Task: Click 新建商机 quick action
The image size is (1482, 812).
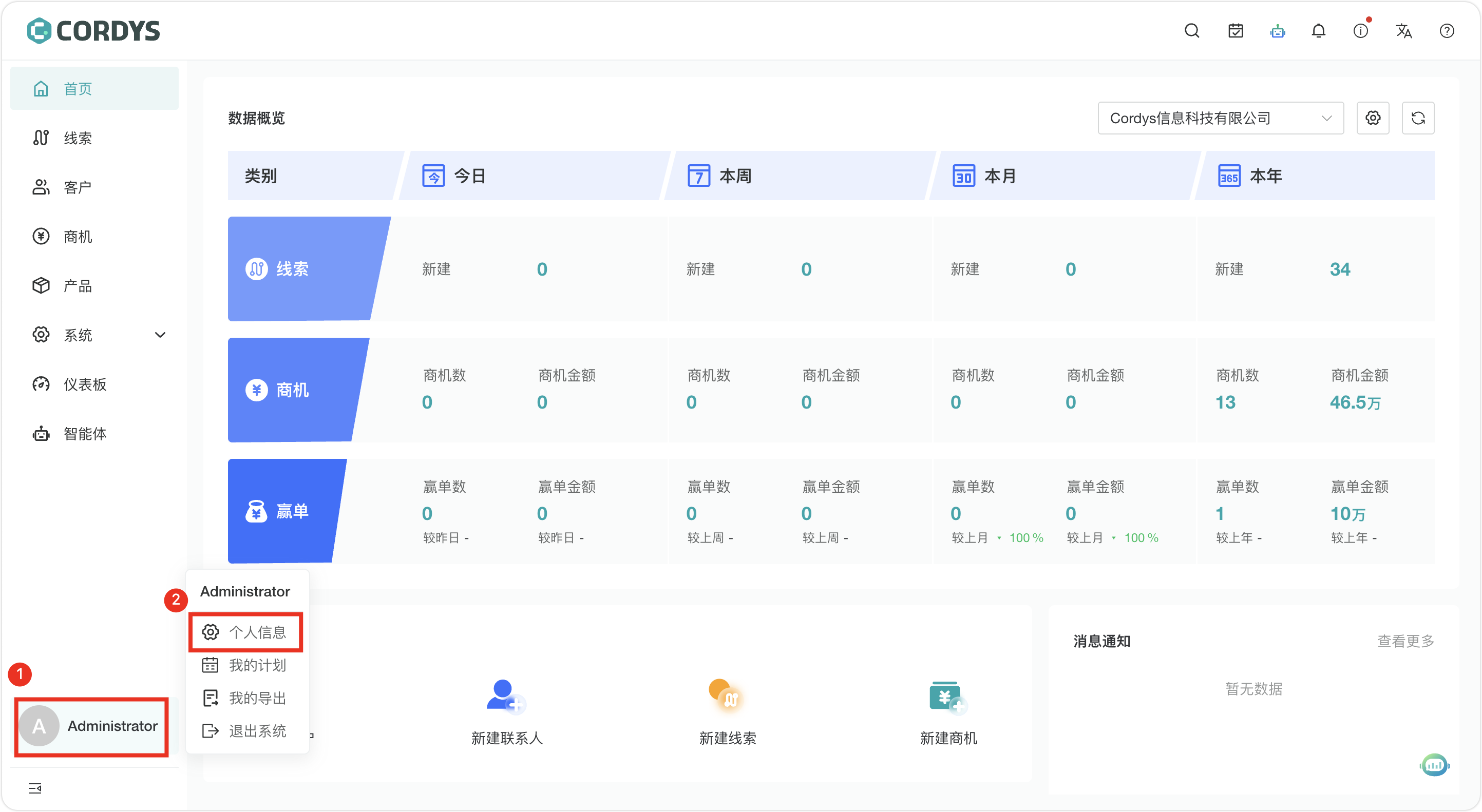Action: [x=948, y=713]
